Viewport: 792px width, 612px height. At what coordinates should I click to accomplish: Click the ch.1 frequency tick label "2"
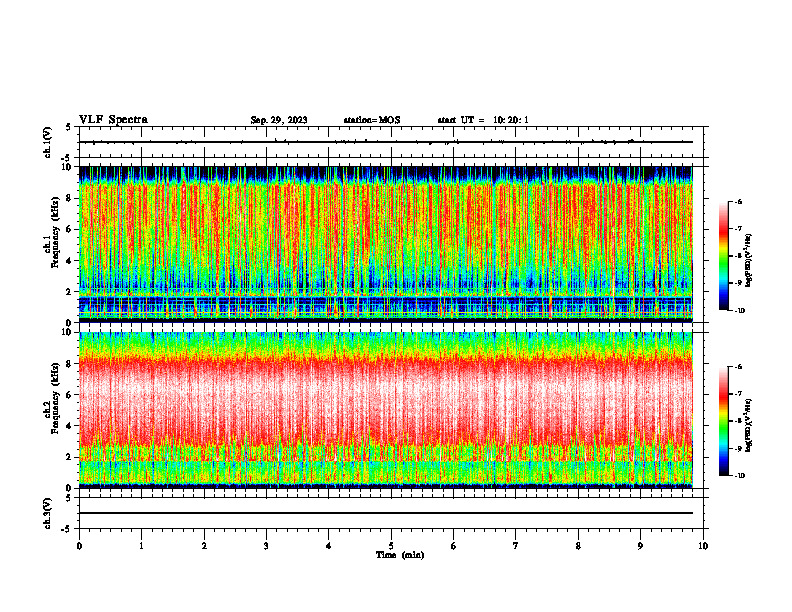click(71, 292)
